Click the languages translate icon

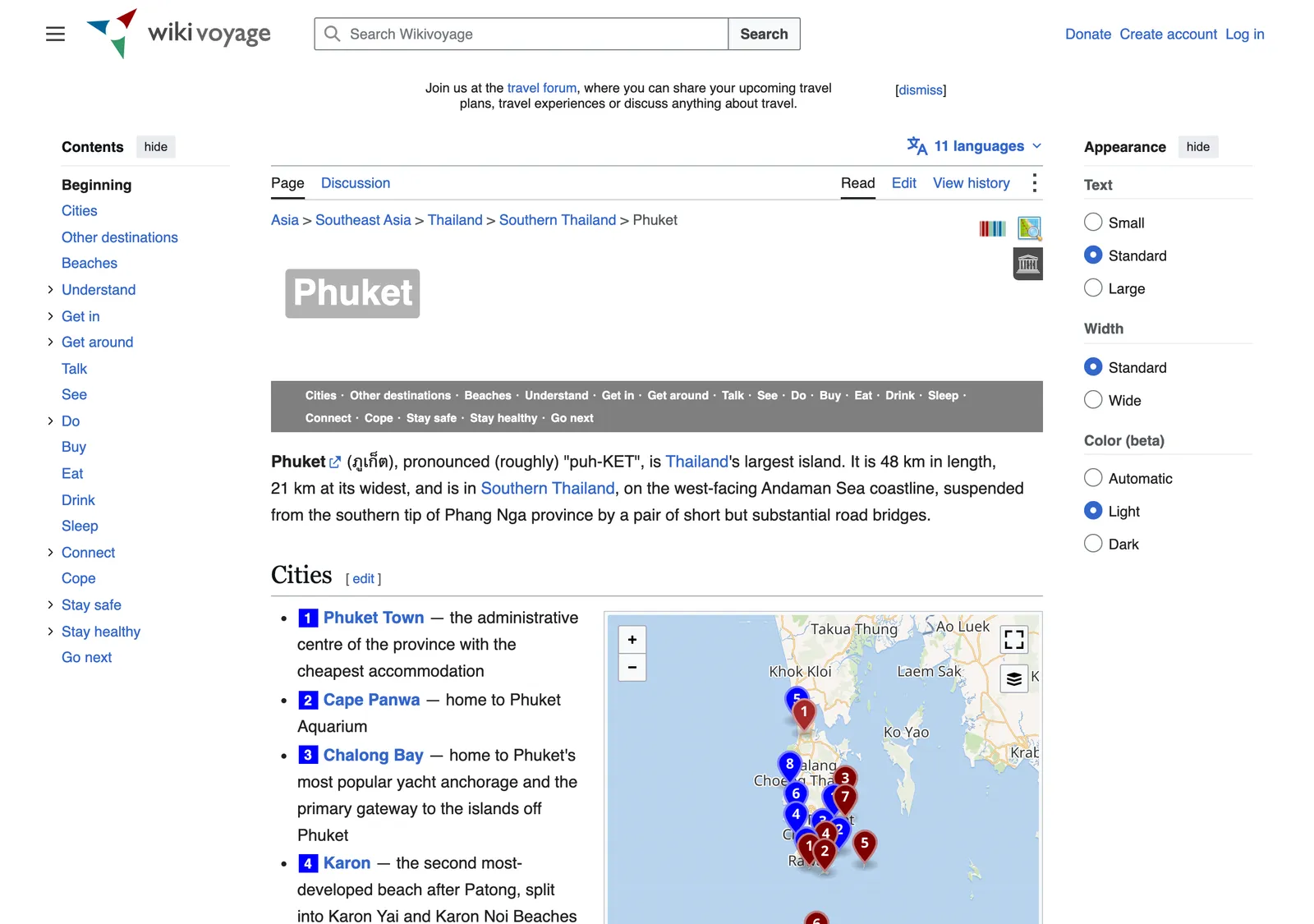917,146
